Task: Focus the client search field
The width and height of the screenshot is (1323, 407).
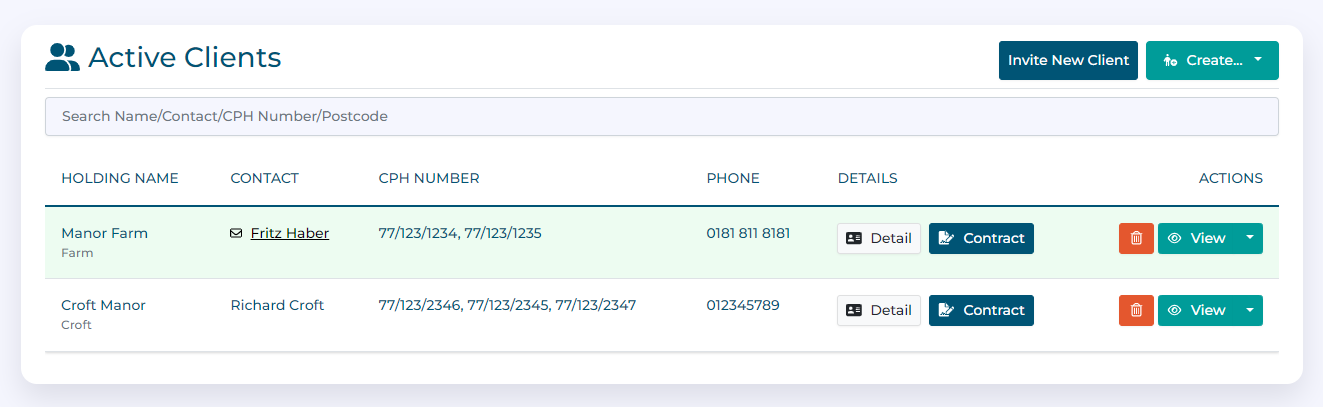Action: pyautogui.click(x=661, y=116)
